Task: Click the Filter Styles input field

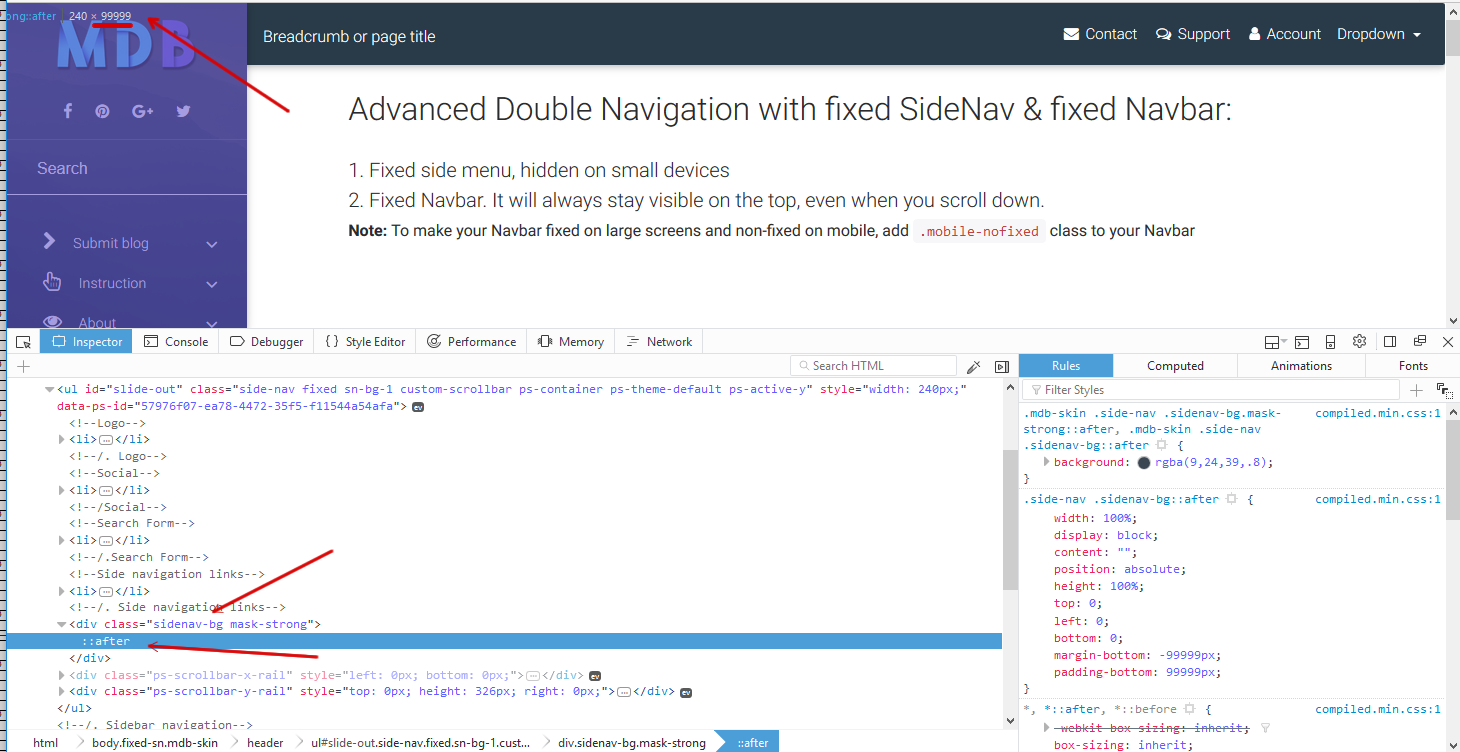Action: click(1211, 390)
